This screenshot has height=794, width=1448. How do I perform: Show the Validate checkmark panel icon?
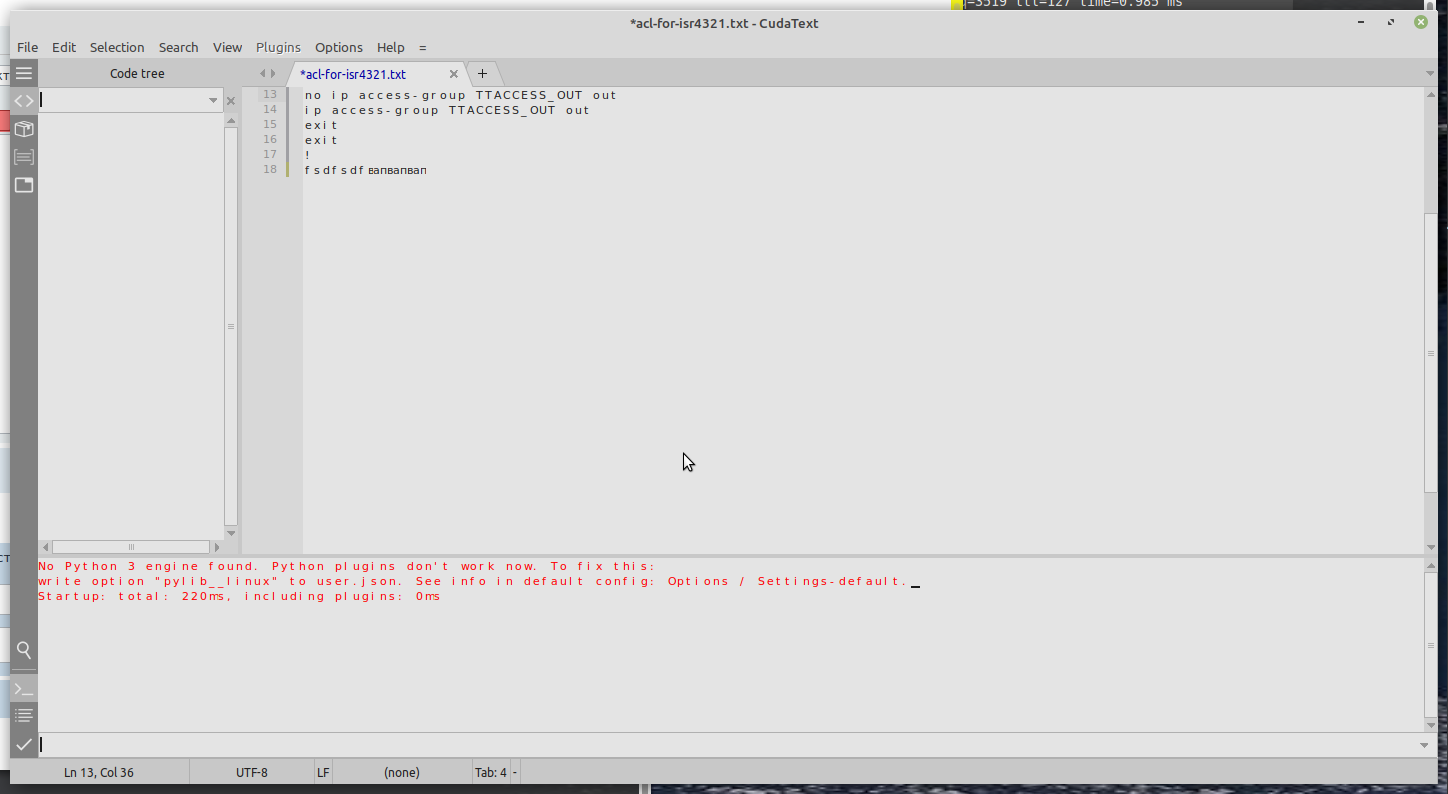pos(24,744)
